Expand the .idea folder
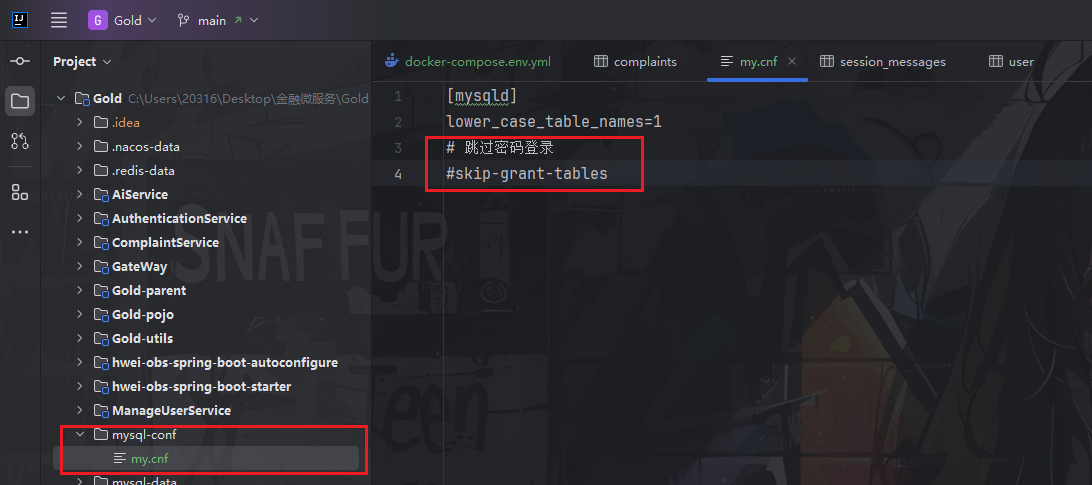Viewport: 1092px width, 485px height. [80, 123]
